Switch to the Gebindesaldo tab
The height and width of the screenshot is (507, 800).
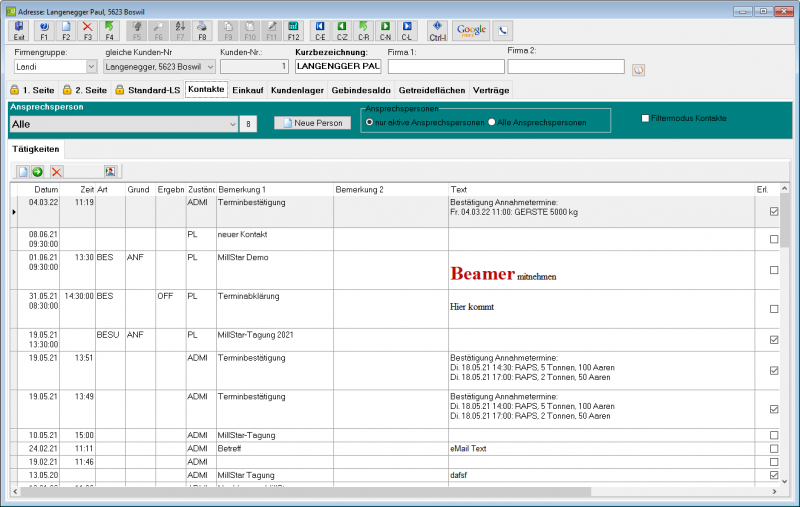[361, 90]
